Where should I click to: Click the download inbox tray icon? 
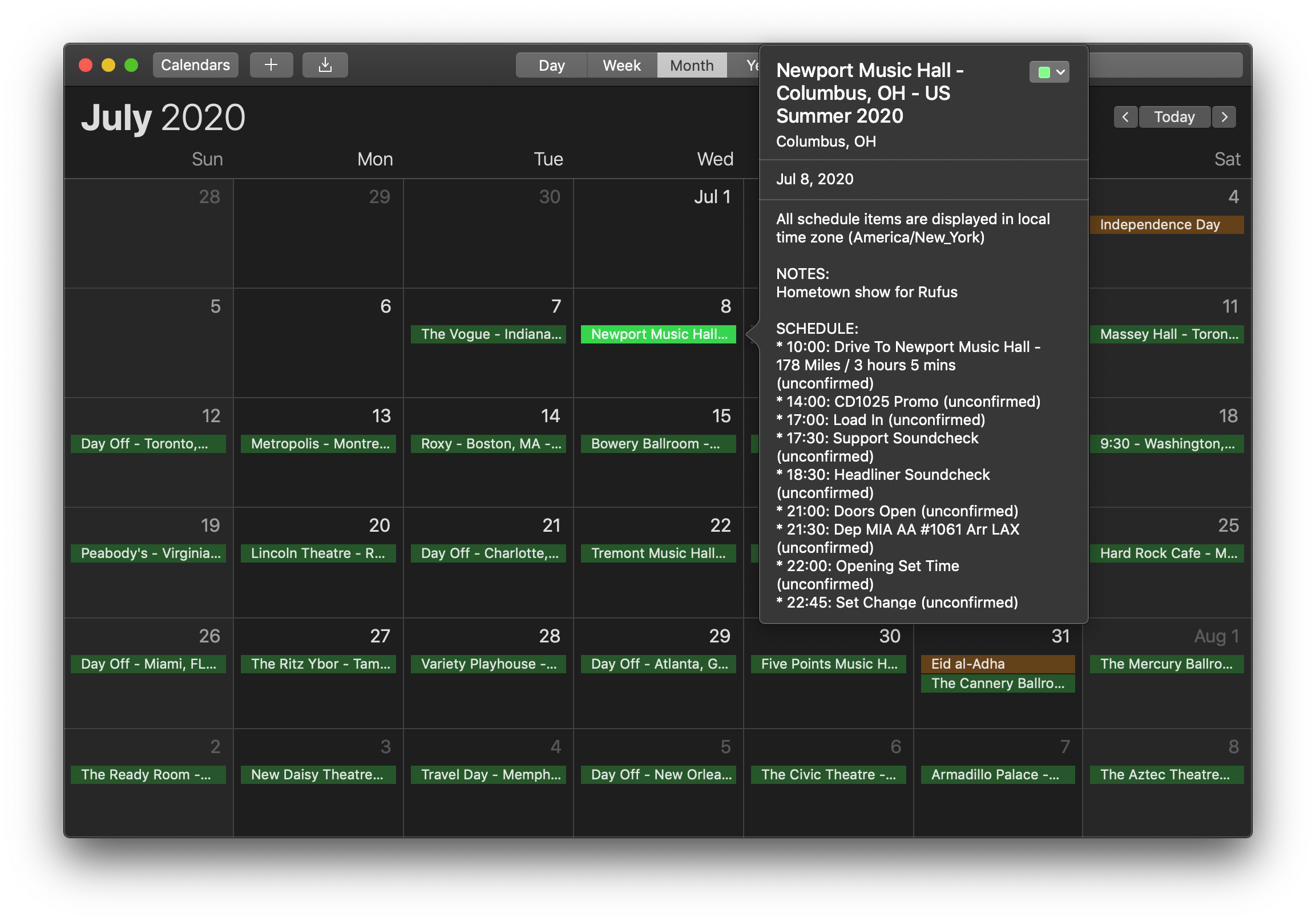click(325, 64)
